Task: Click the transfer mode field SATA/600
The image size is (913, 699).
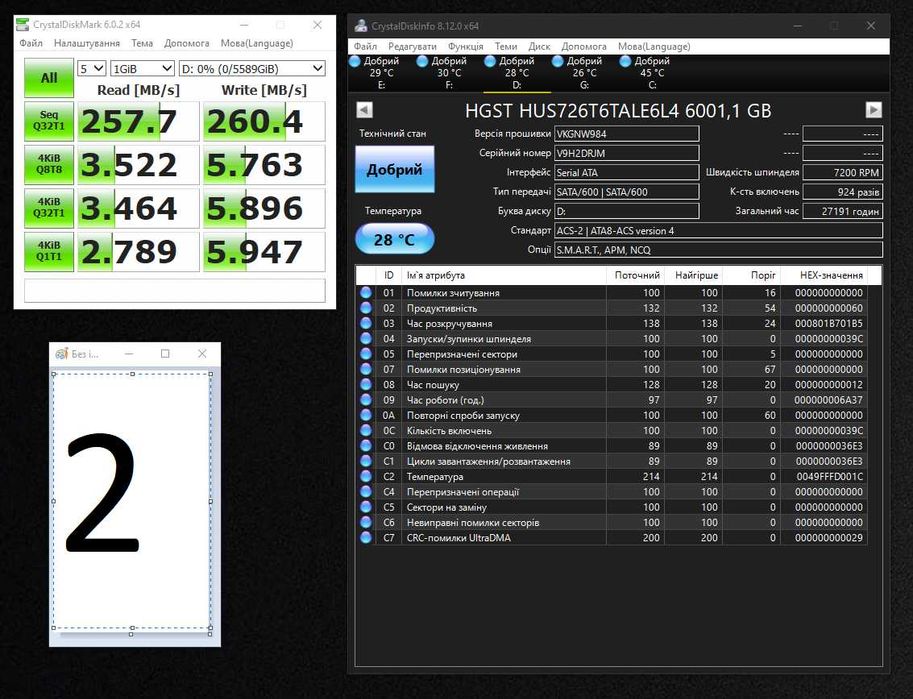Action: tap(627, 192)
